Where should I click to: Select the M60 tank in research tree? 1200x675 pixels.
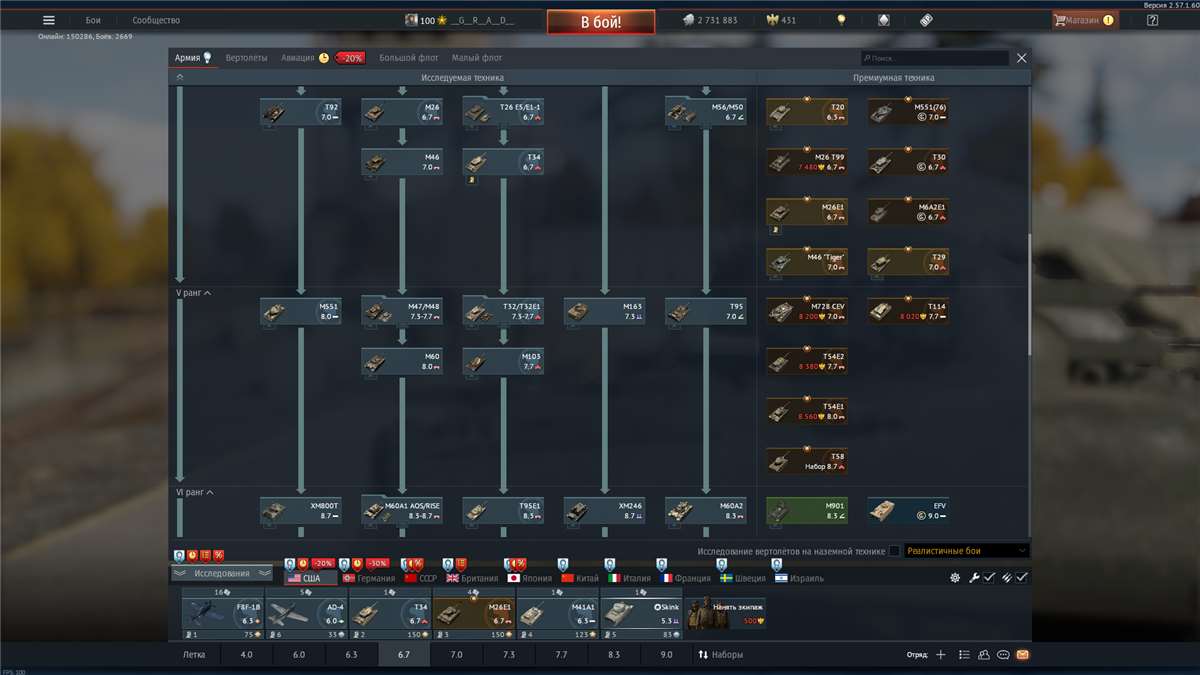(402, 361)
